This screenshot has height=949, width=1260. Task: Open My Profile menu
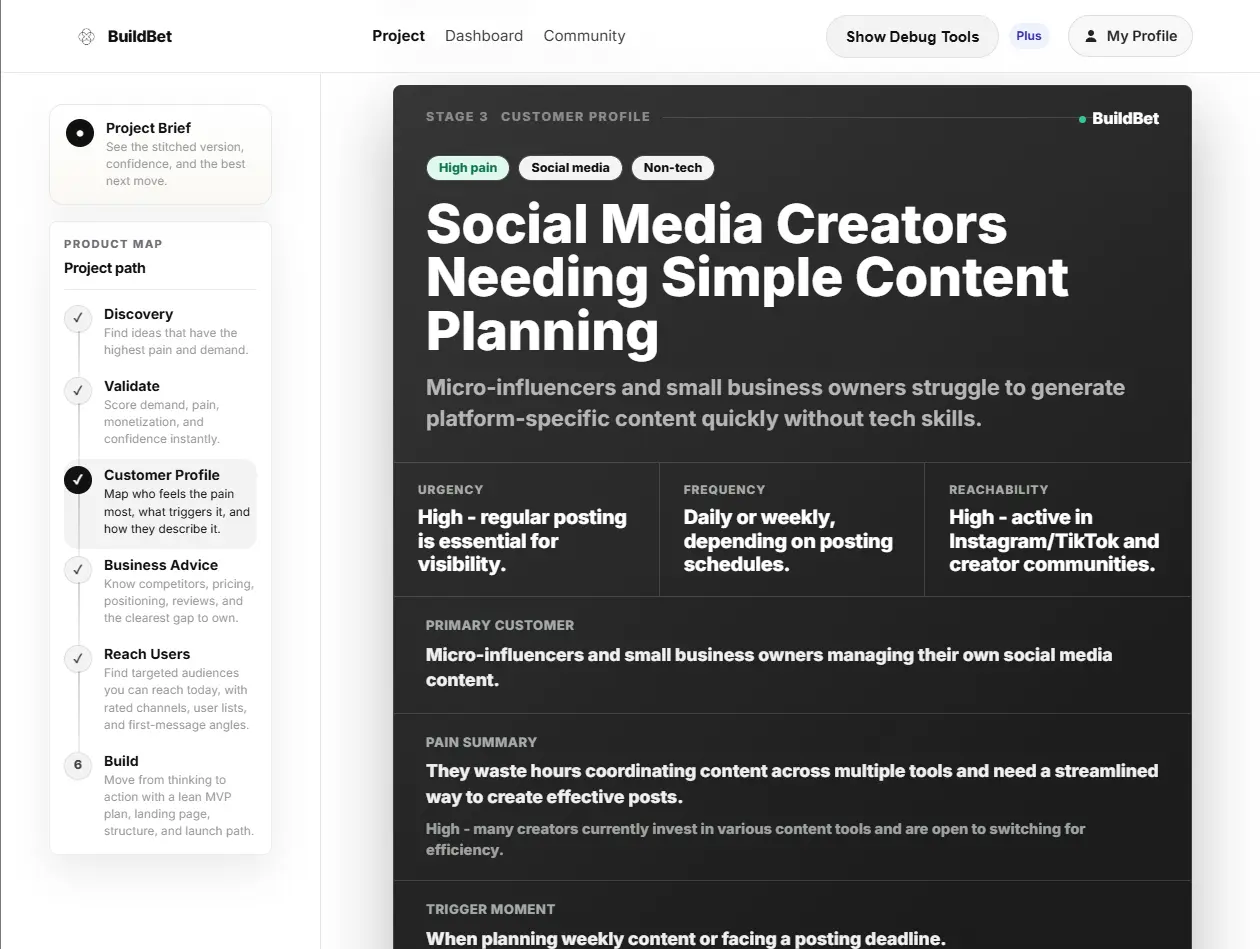click(x=1130, y=36)
